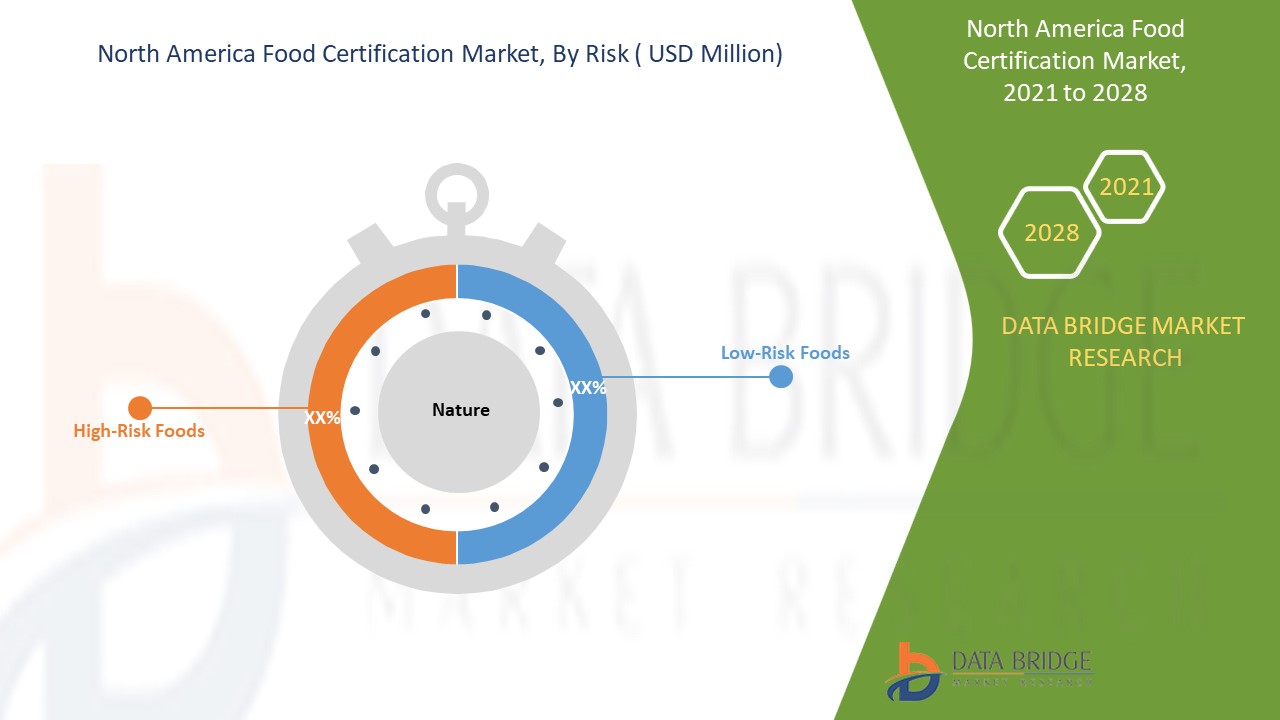Select the stopwatch graphic in the center
The image size is (1280, 720).
pyautogui.click(x=459, y=410)
